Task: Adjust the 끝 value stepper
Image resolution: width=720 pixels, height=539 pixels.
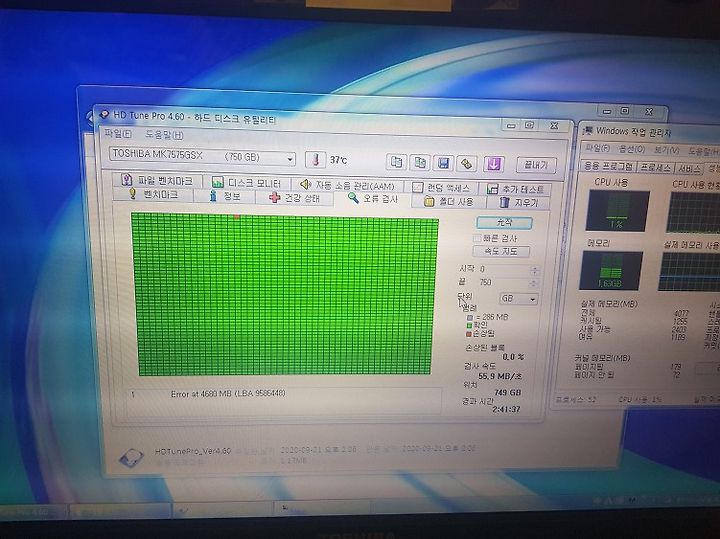Action: (x=533, y=283)
